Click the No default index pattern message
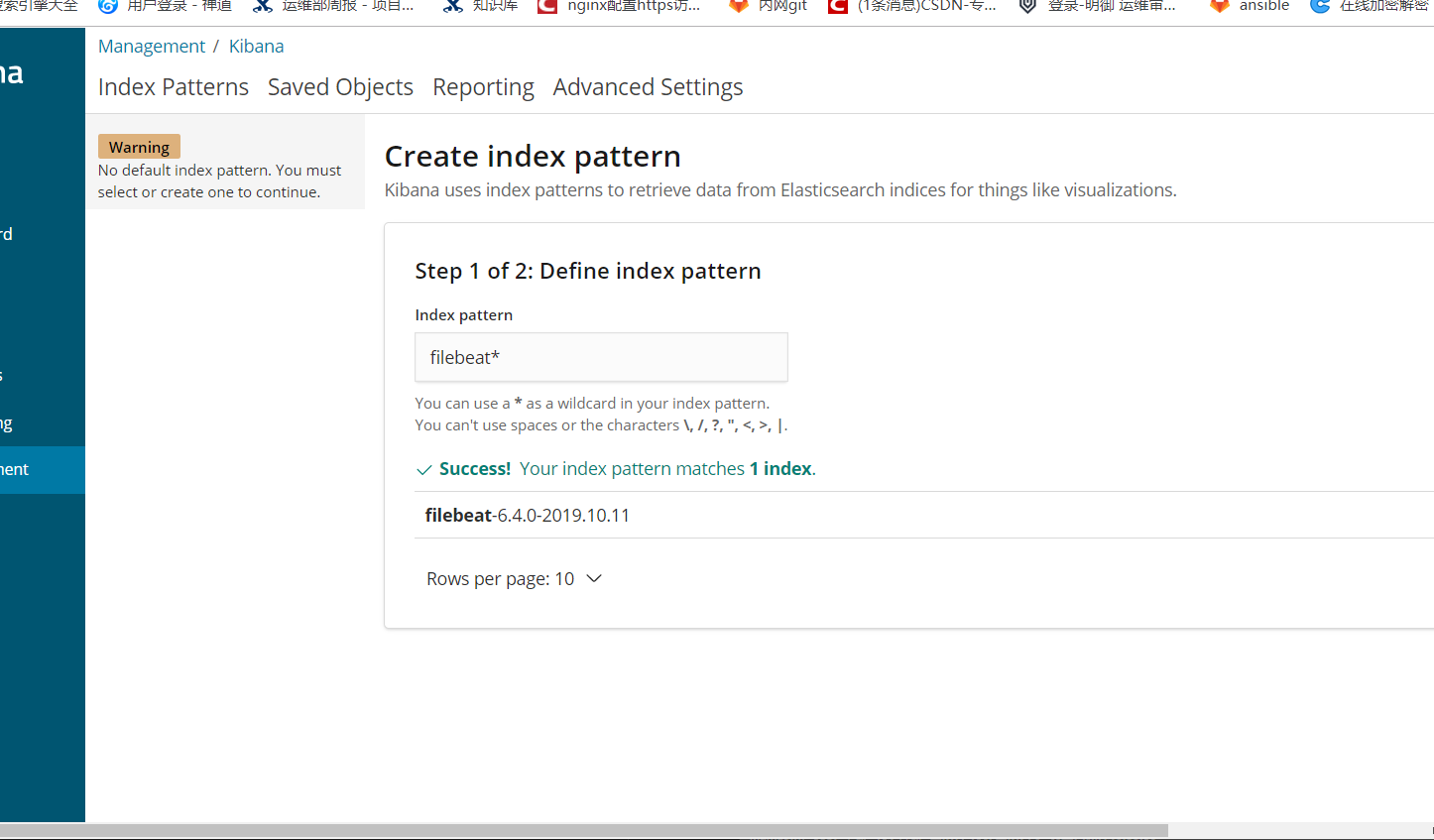 point(219,181)
